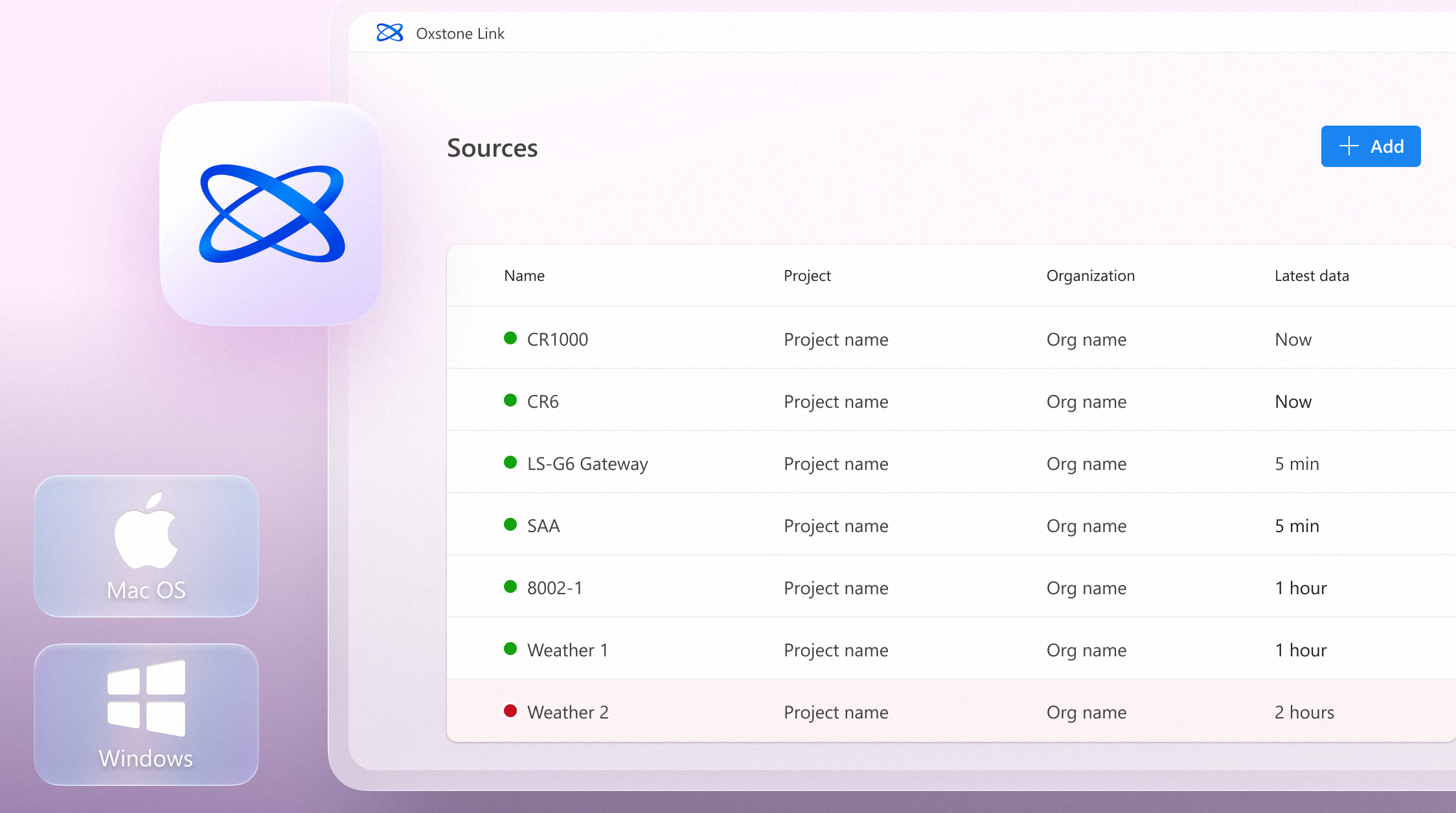Click red status dot for Weather 2
Viewport: 1456px width, 813px height.
click(510, 711)
